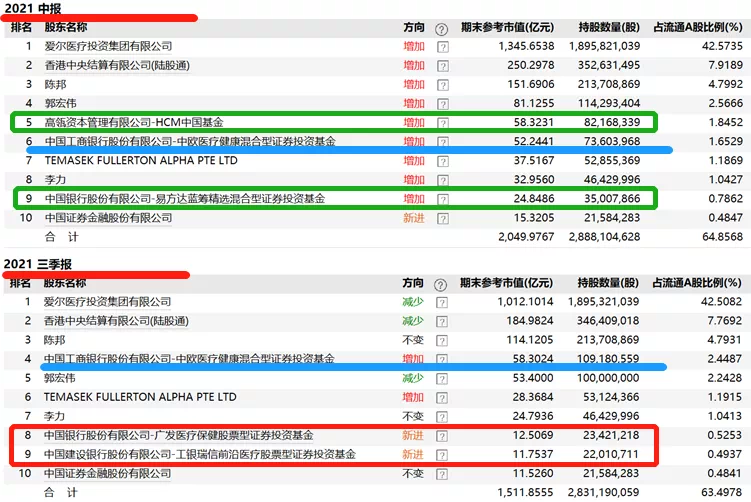Image resolution: width=751 pixels, height=502 pixels.
Task: Click 2021 中报 section title
Action: (33, 8)
